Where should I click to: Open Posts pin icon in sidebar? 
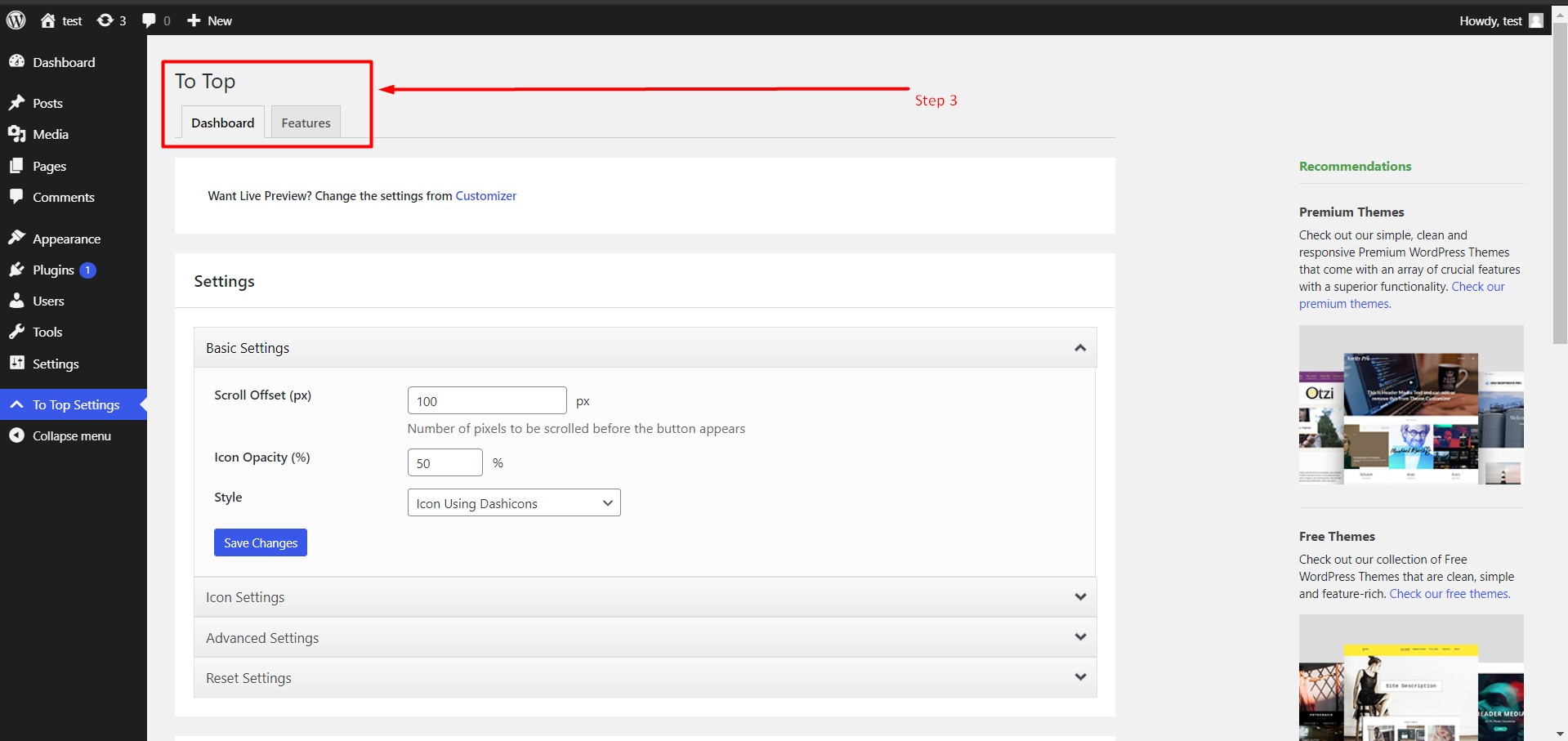[x=16, y=103]
